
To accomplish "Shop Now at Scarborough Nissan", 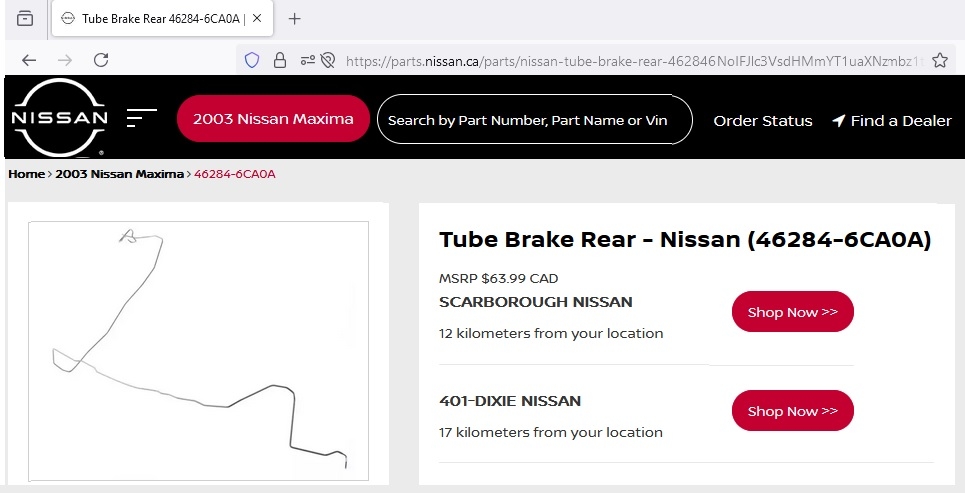I will pos(793,311).
